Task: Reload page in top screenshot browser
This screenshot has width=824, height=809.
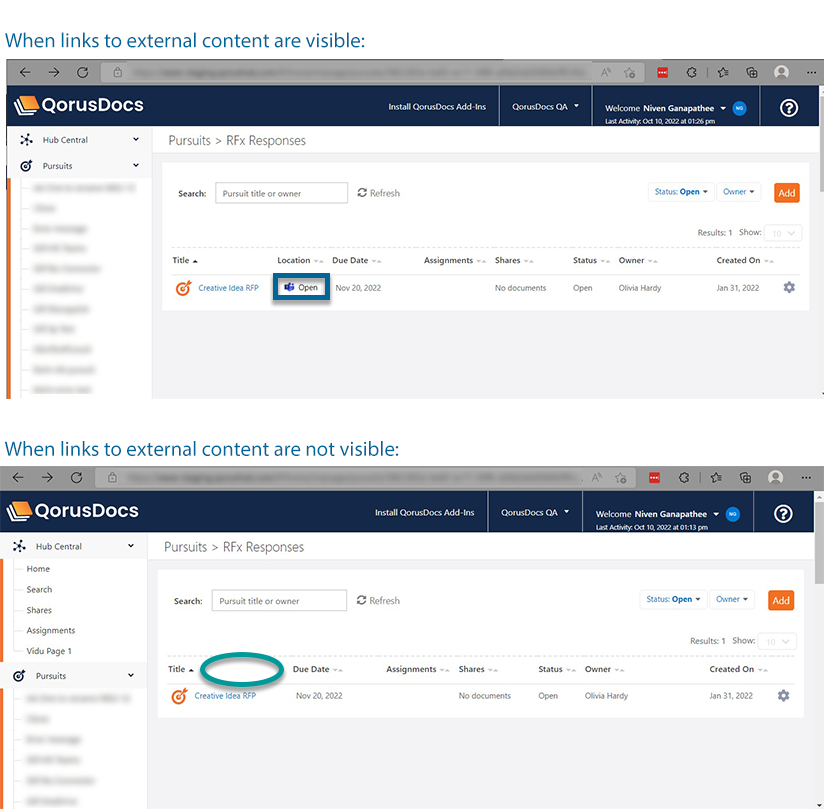Action: click(83, 73)
